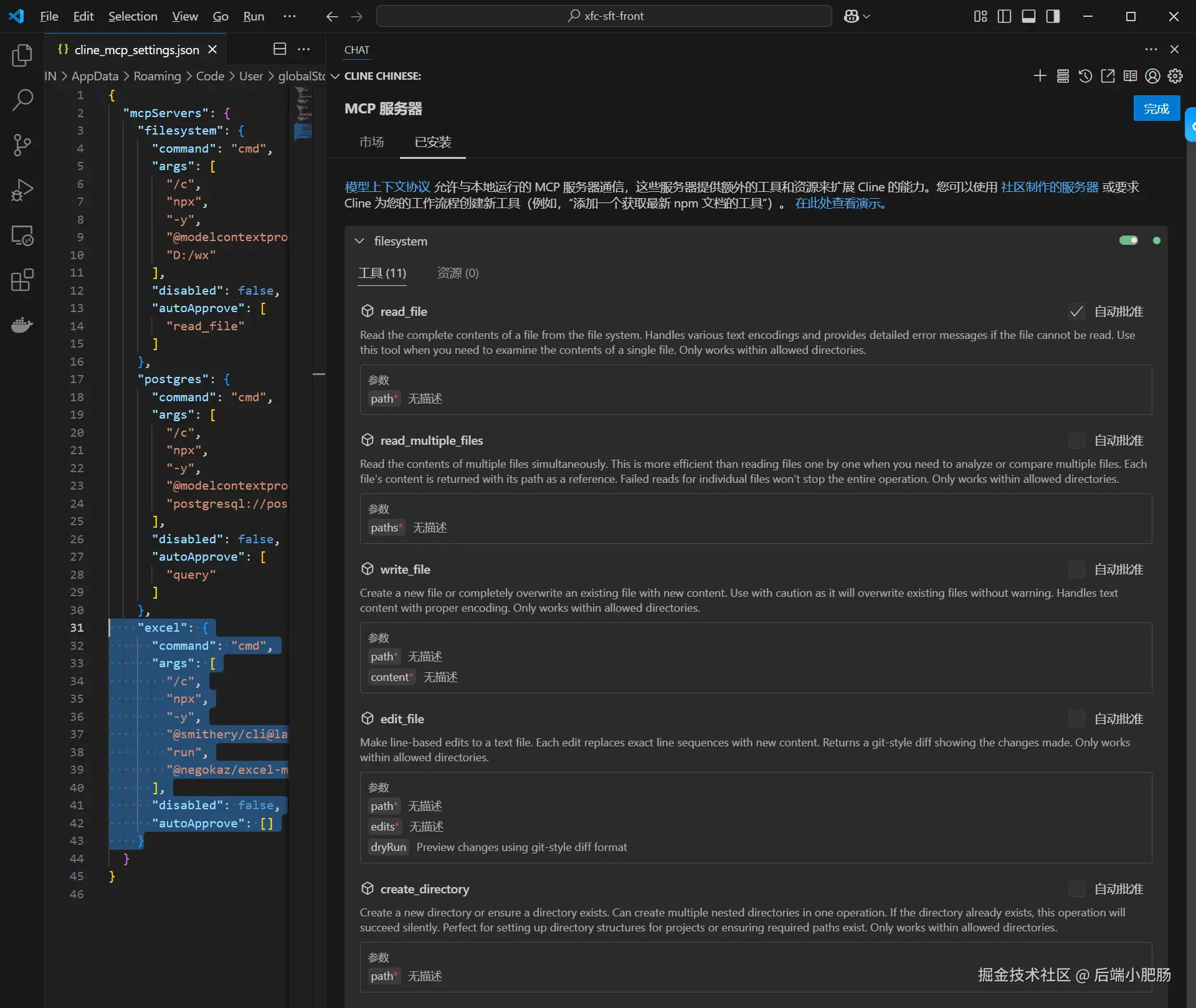
Task: Enable auto-approve for edit_file
Action: pos(1076,719)
